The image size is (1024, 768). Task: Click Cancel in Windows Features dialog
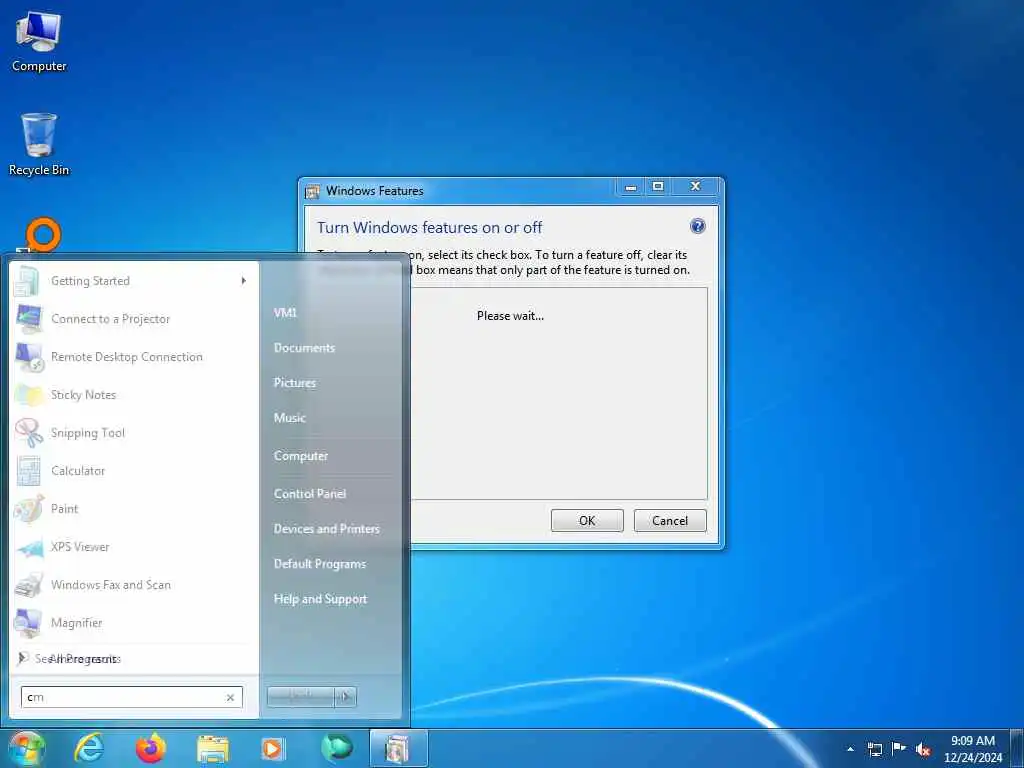670,520
